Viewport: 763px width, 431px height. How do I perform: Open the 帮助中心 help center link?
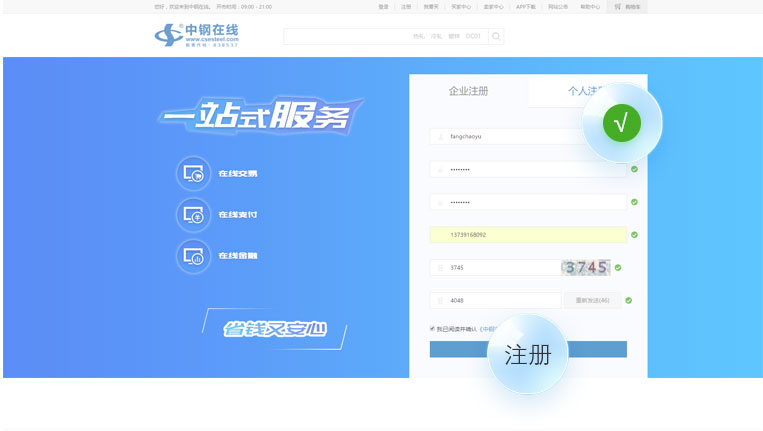click(590, 6)
